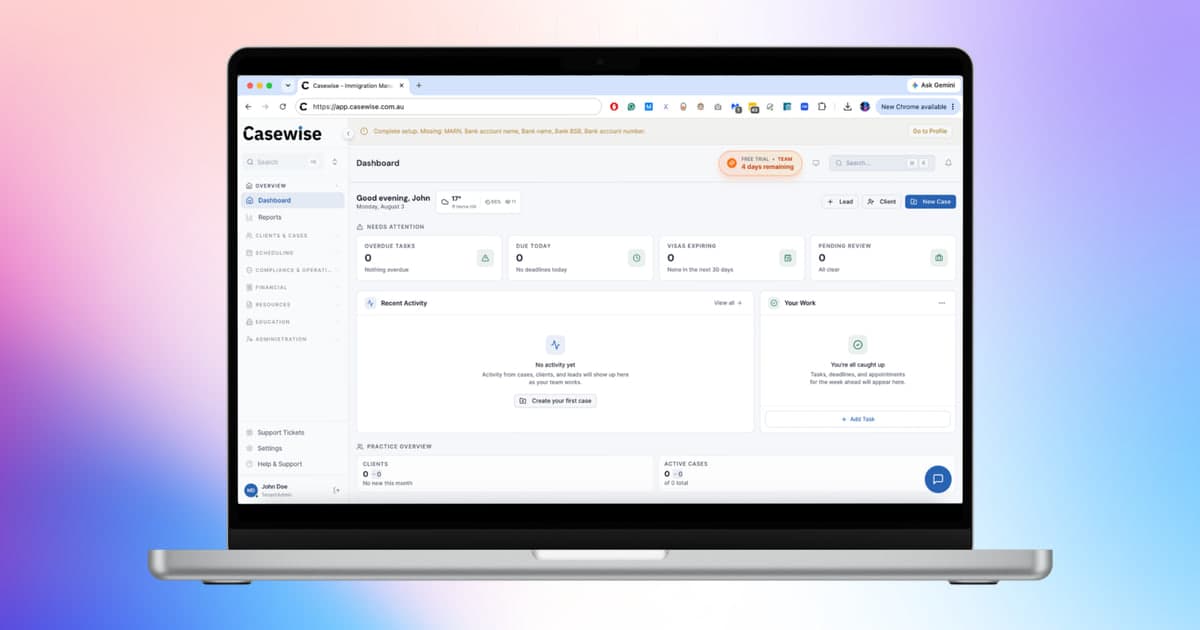Add a new Lead
Image resolution: width=1200 pixels, height=630 pixels.
click(840, 202)
